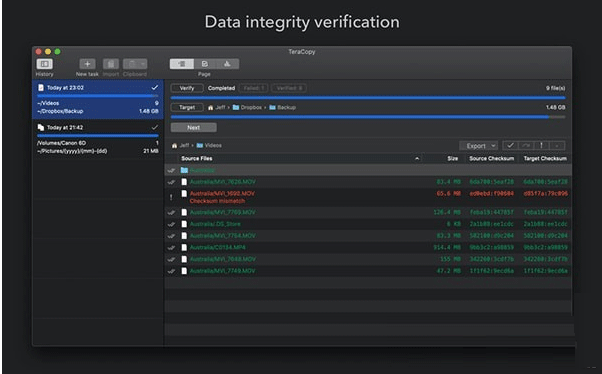The height and width of the screenshot is (374, 602).
Task: Click the Verify button
Action: point(187,88)
